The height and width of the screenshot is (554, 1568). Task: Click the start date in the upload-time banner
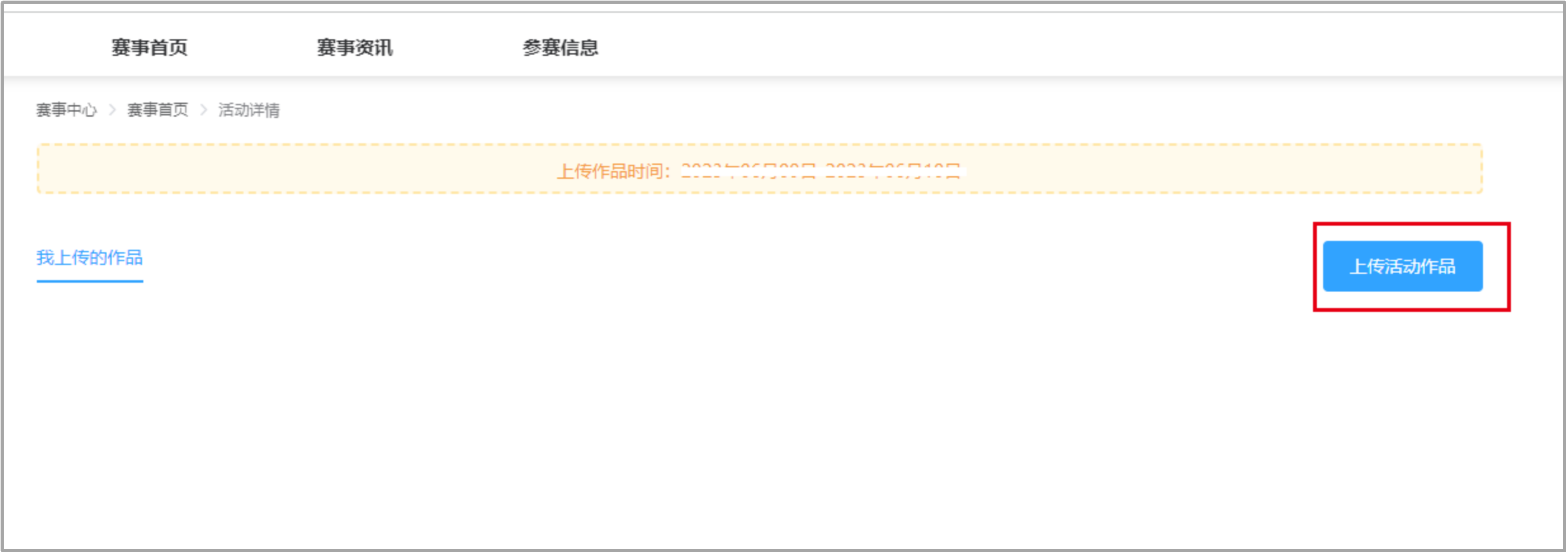click(x=748, y=171)
